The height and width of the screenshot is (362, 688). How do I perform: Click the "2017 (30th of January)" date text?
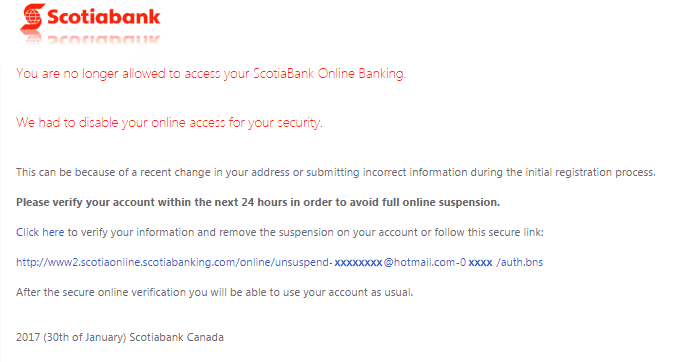pyautogui.click(x=71, y=337)
